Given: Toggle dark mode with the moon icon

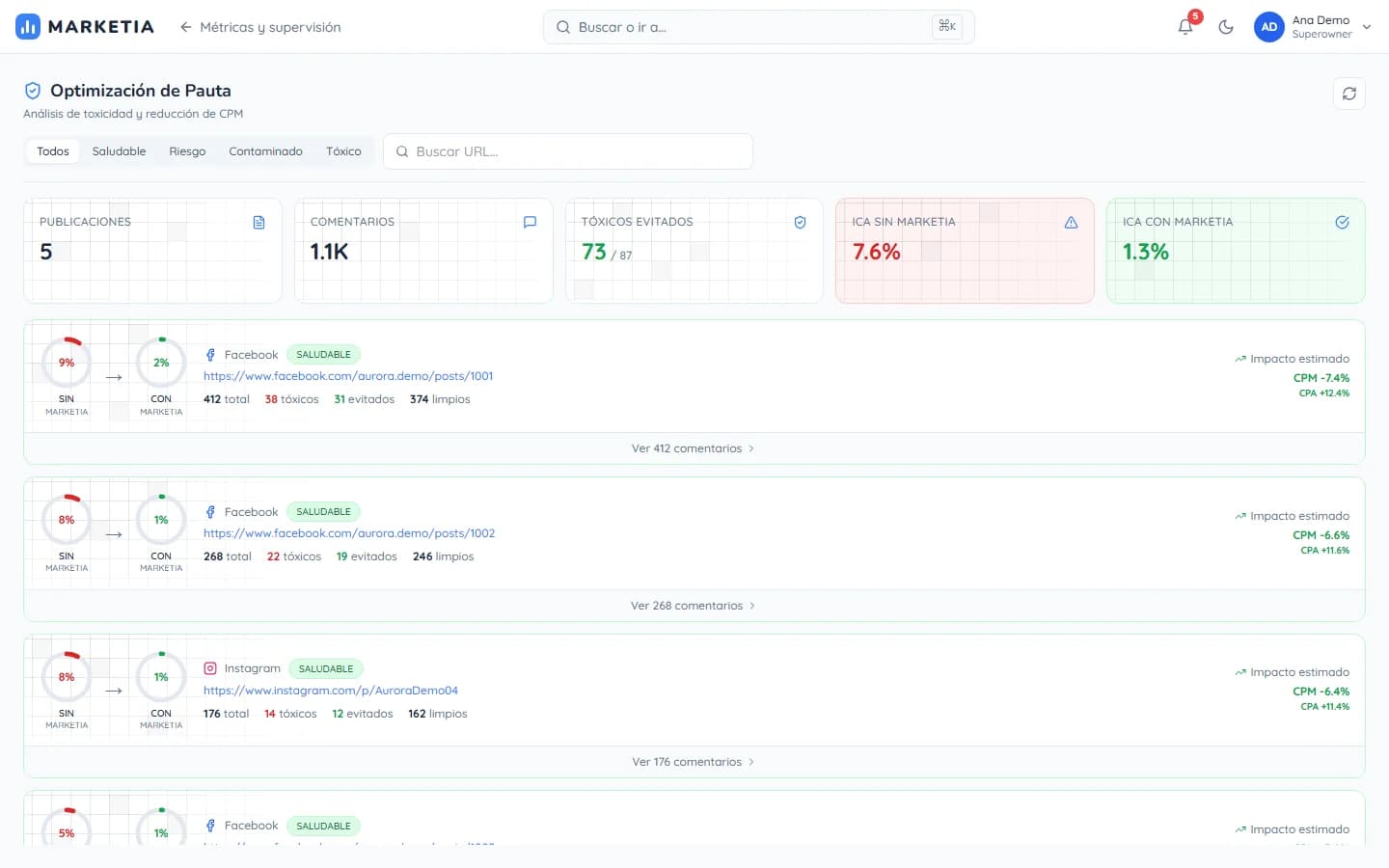Looking at the screenshot, I should (x=1226, y=27).
